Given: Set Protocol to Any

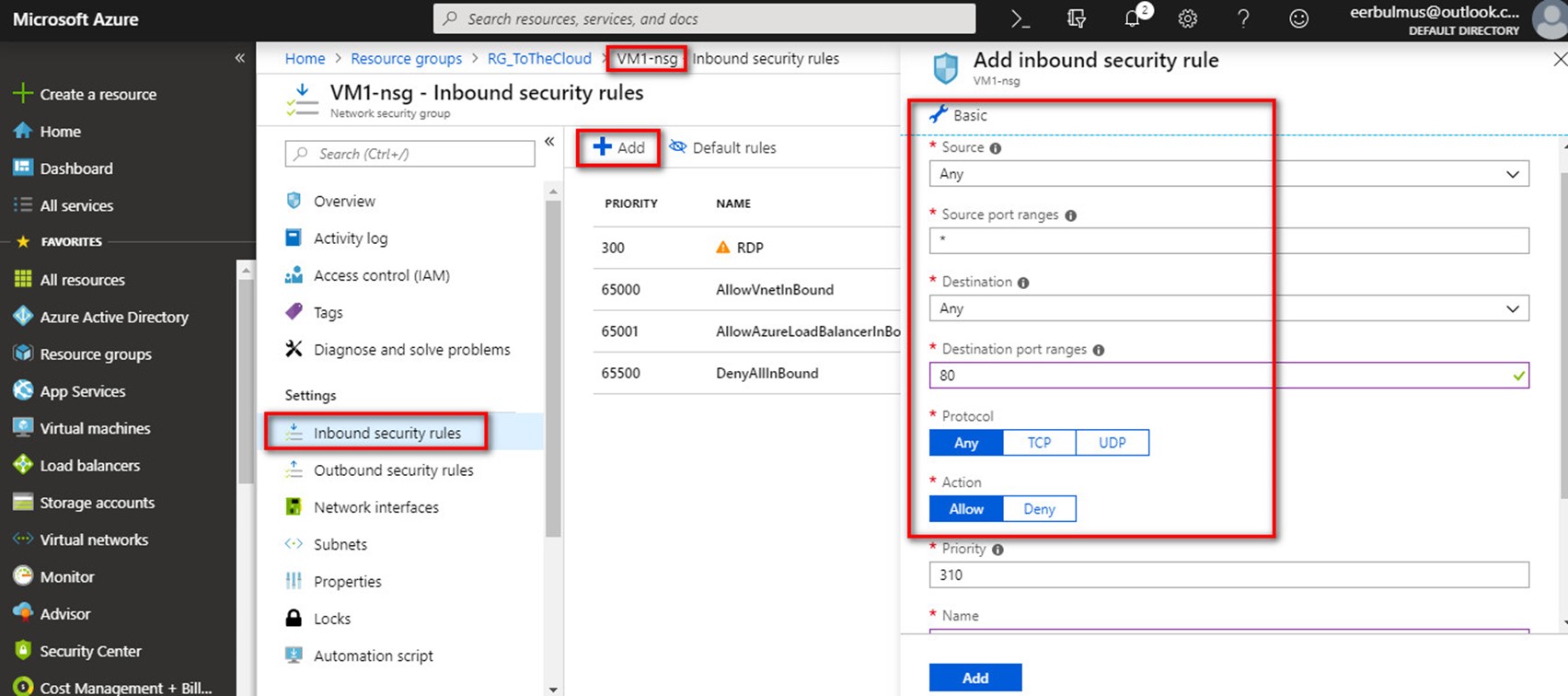Looking at the screenshot, I should pos(966,443).
